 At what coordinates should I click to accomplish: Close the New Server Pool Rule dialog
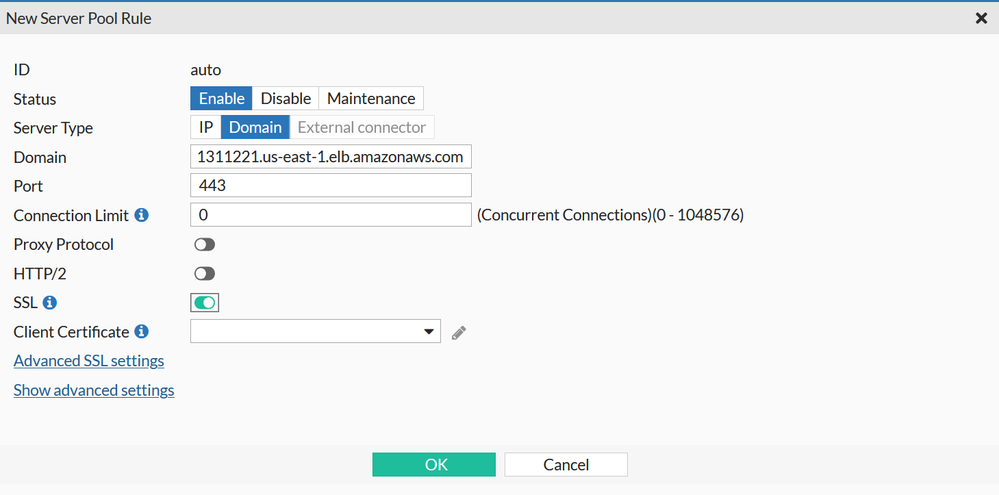(981, 18)
